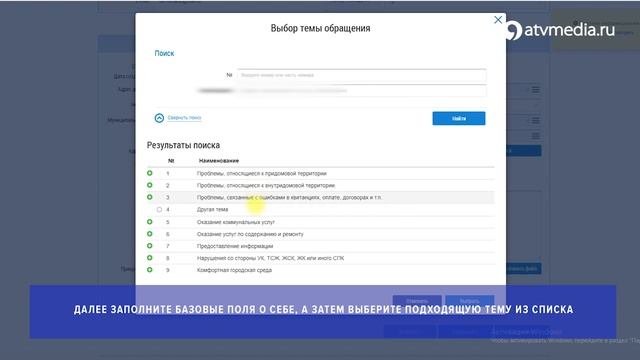Click Комфортная городская среда text
The width and height of the screenshot is (640, 360).
tap(234, 270)
